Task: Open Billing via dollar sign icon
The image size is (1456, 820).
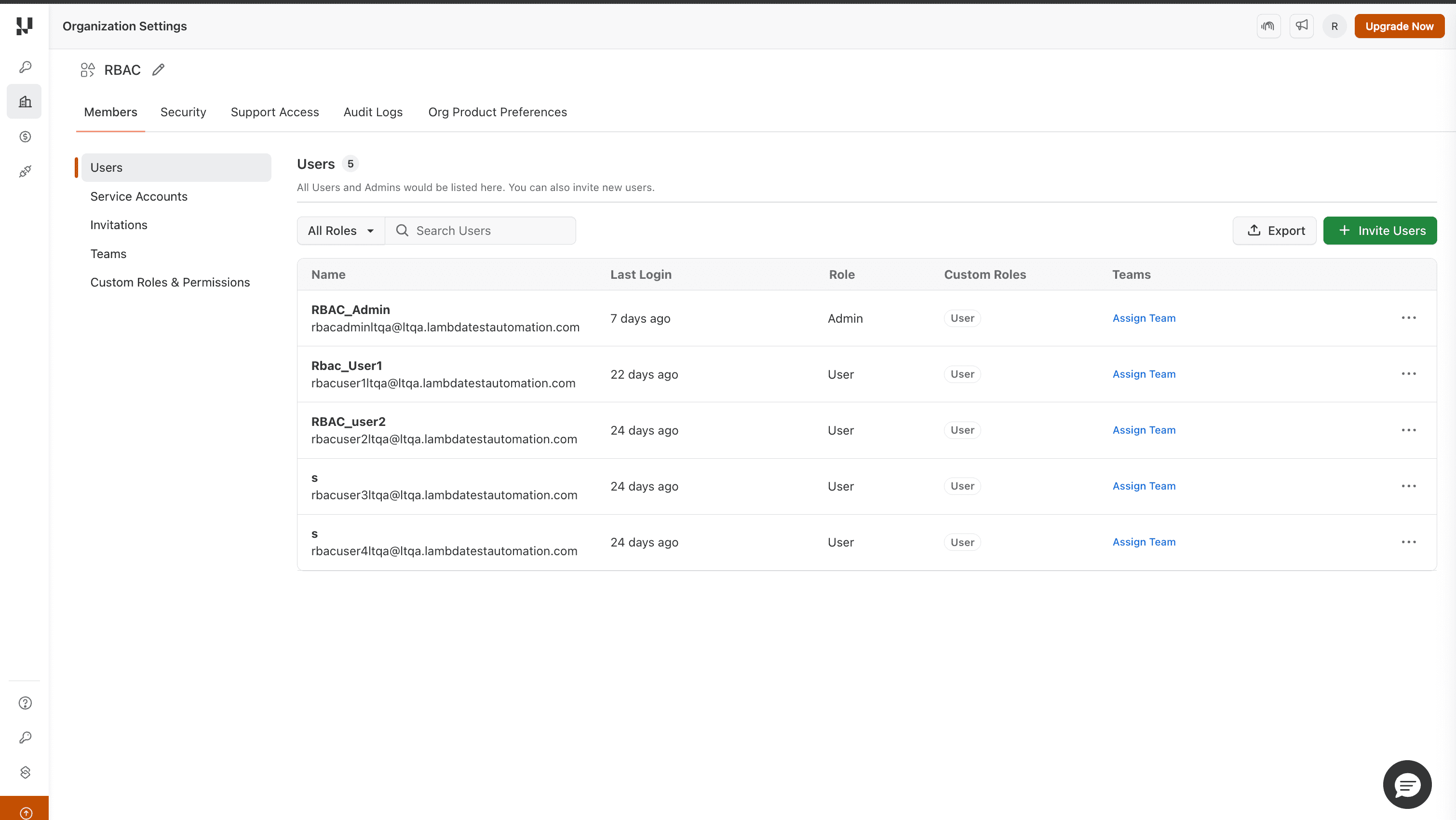Action: [x=24, y=137]
